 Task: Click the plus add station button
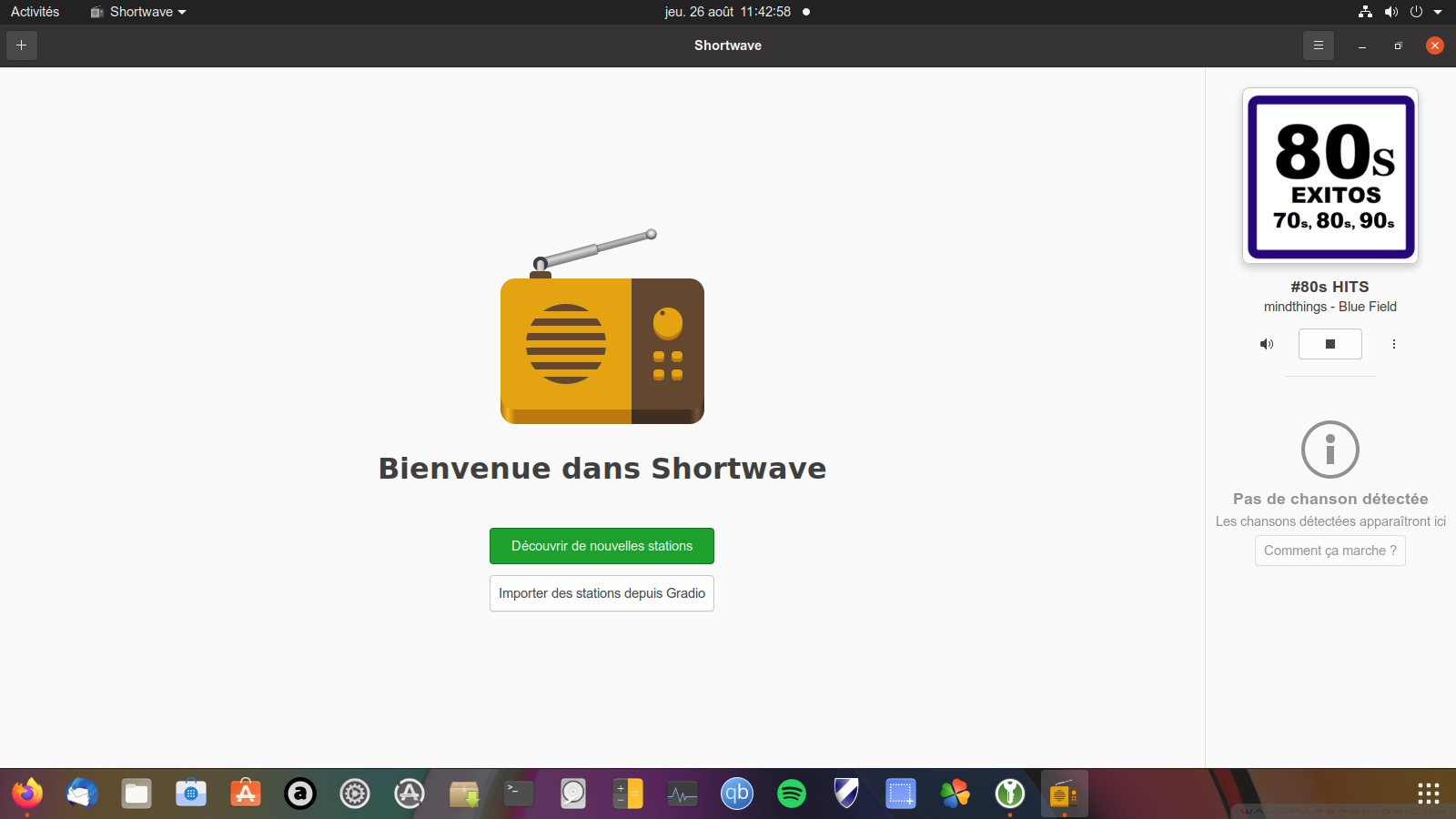click(x=22, y=45)
